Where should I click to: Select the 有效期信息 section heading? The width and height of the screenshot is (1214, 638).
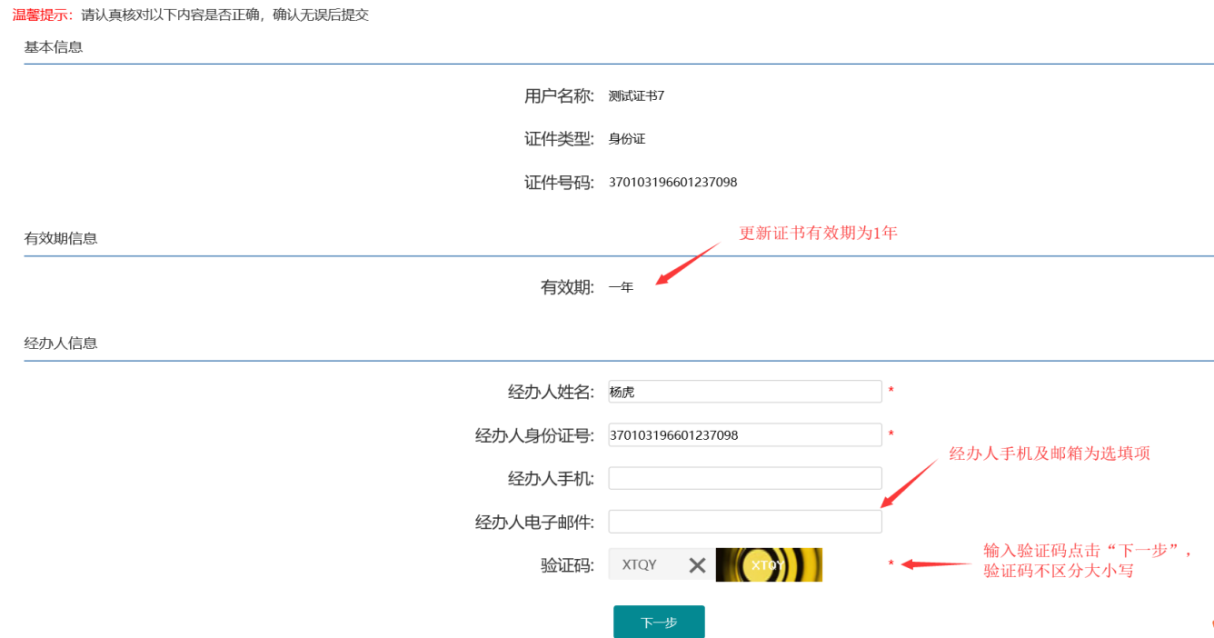[61, 238]
